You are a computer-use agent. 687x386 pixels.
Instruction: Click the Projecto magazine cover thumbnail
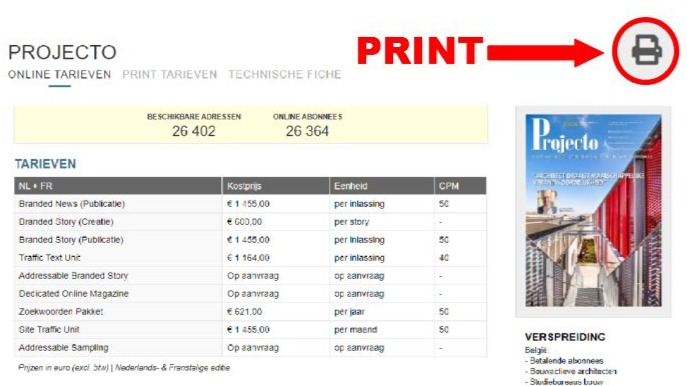(593, 211)
